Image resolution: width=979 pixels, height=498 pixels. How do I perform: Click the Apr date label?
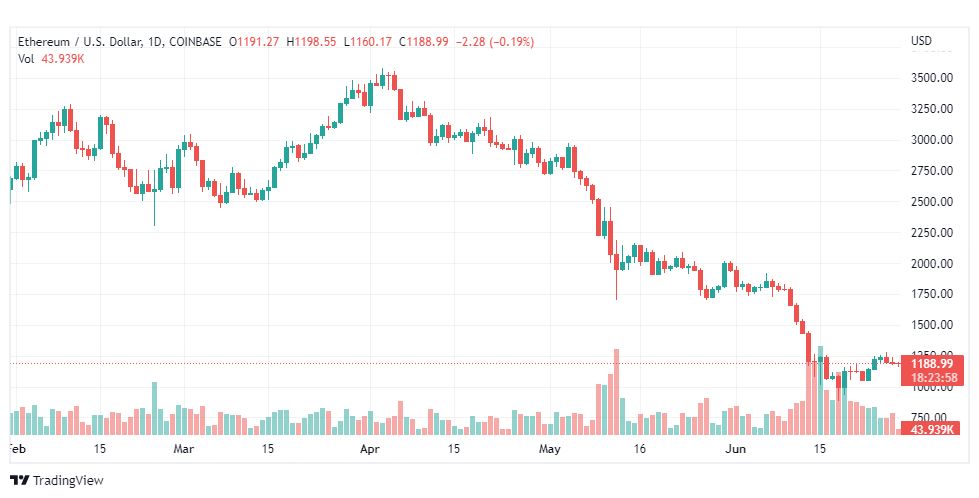point(371,450)
